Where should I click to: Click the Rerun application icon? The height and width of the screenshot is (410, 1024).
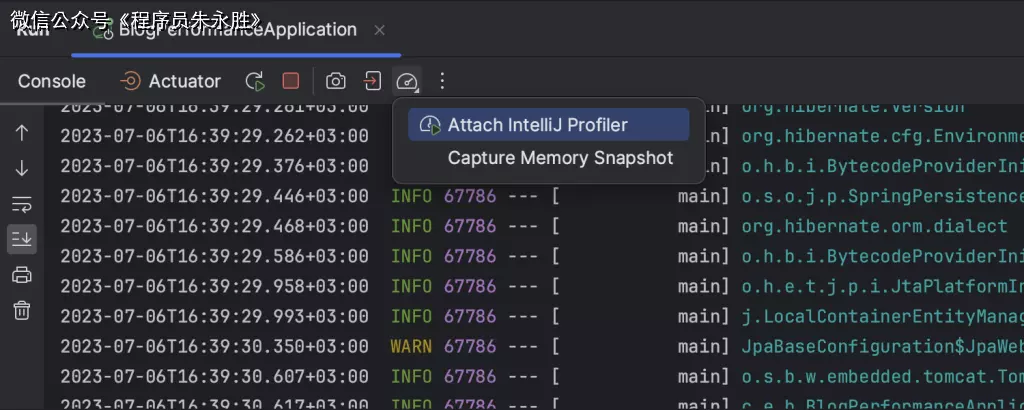coord(255,81)
